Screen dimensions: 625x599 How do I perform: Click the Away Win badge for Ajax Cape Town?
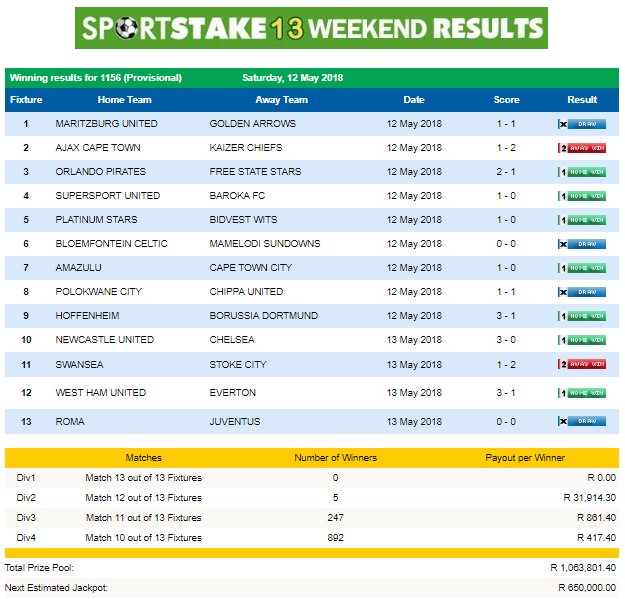(x=582, y=148)
